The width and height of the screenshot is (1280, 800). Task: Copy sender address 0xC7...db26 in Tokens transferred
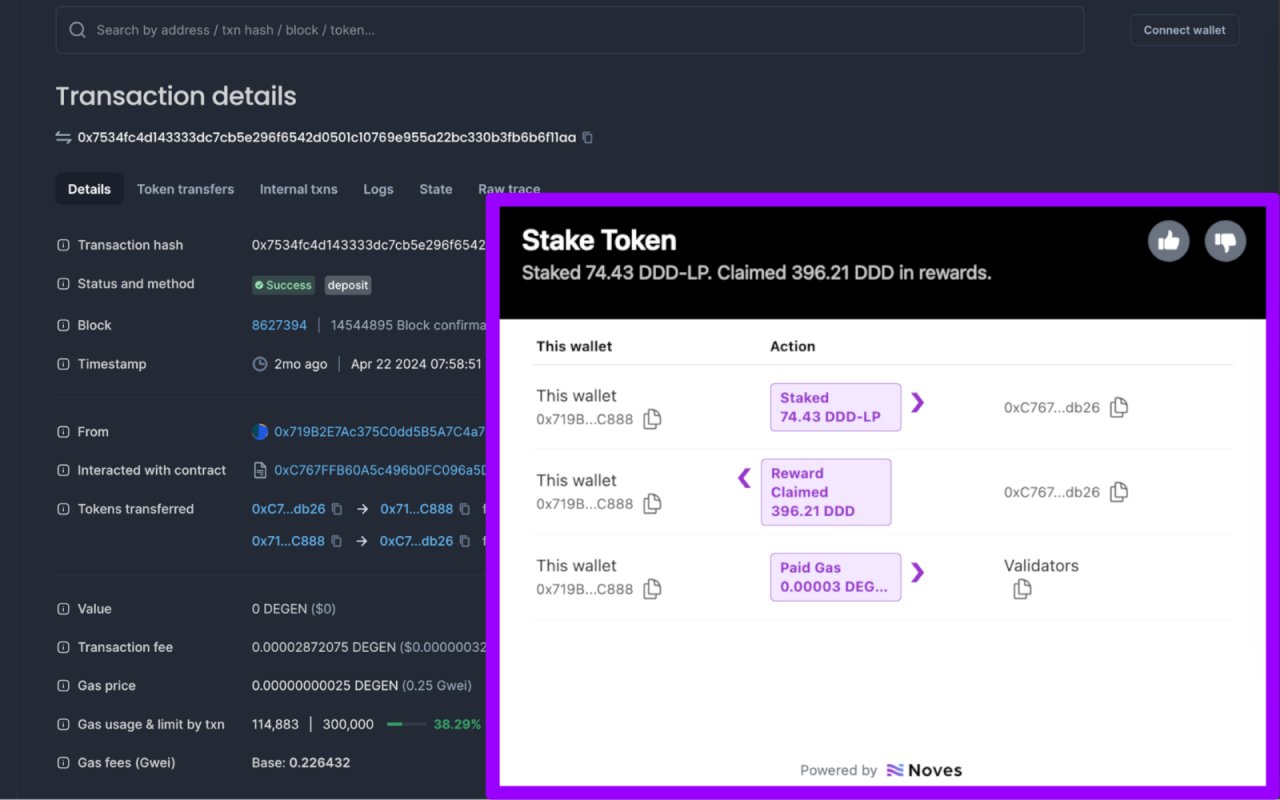coord(337,509)
